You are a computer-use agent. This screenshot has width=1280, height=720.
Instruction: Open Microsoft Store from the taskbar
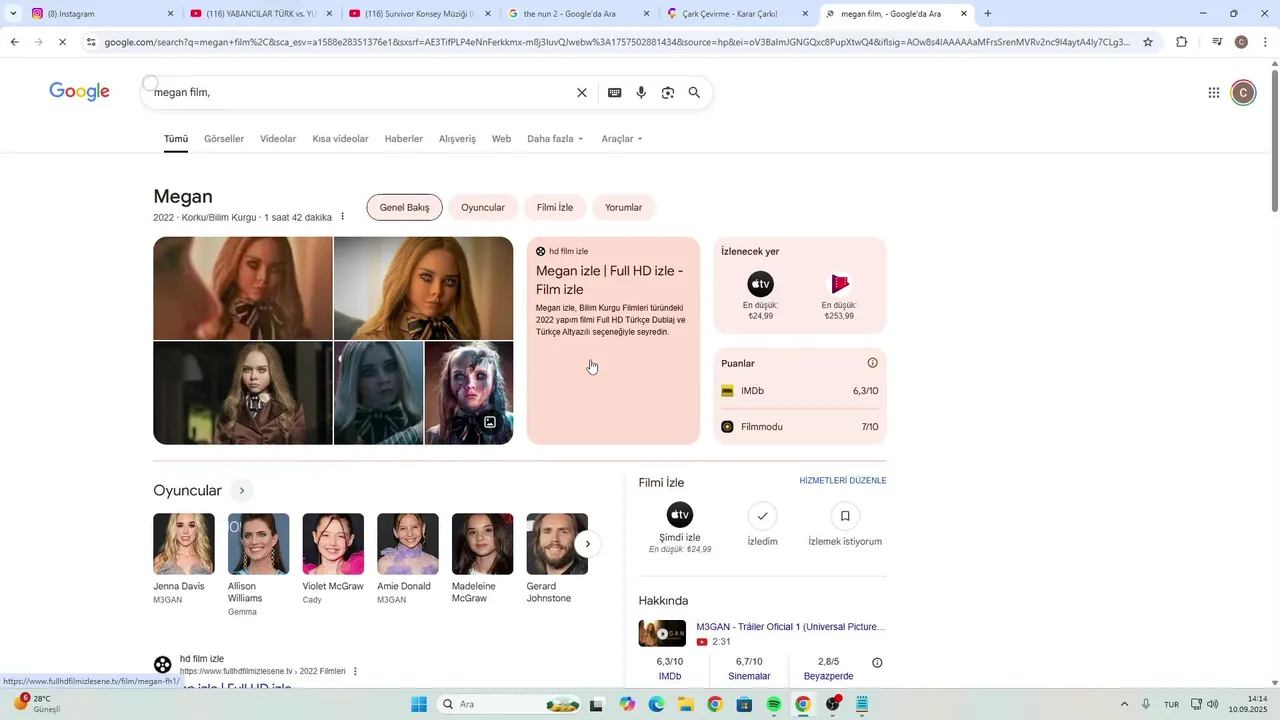coord(744,704)
